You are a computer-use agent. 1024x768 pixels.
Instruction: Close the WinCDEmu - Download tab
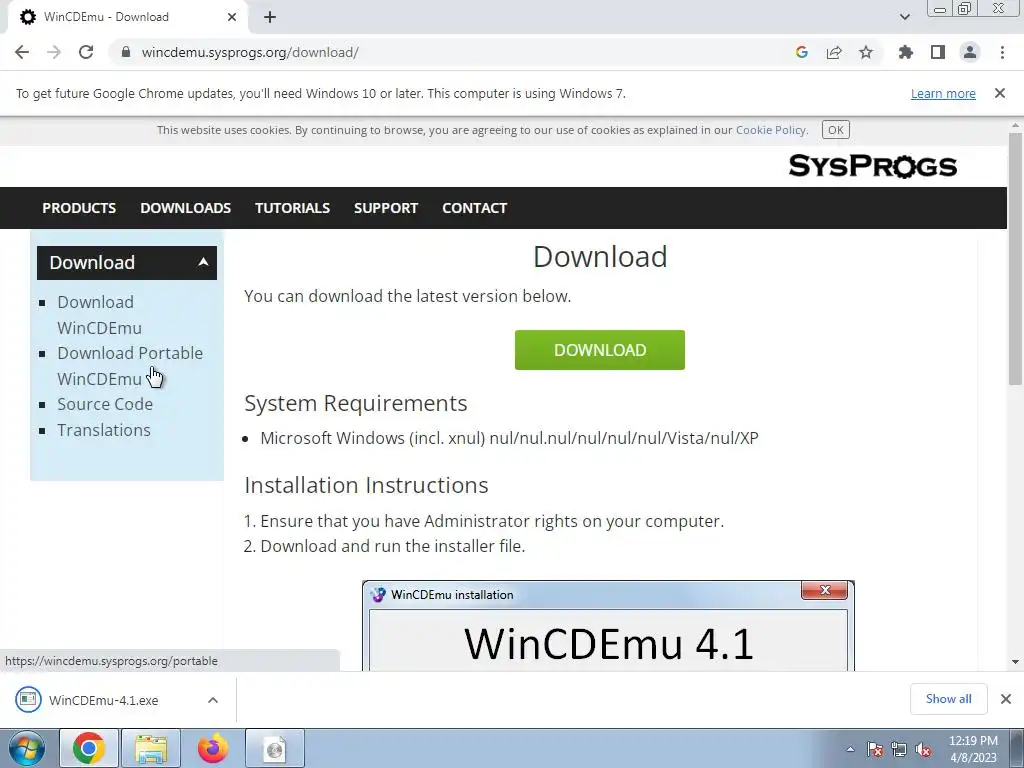(x=232, y=17)
